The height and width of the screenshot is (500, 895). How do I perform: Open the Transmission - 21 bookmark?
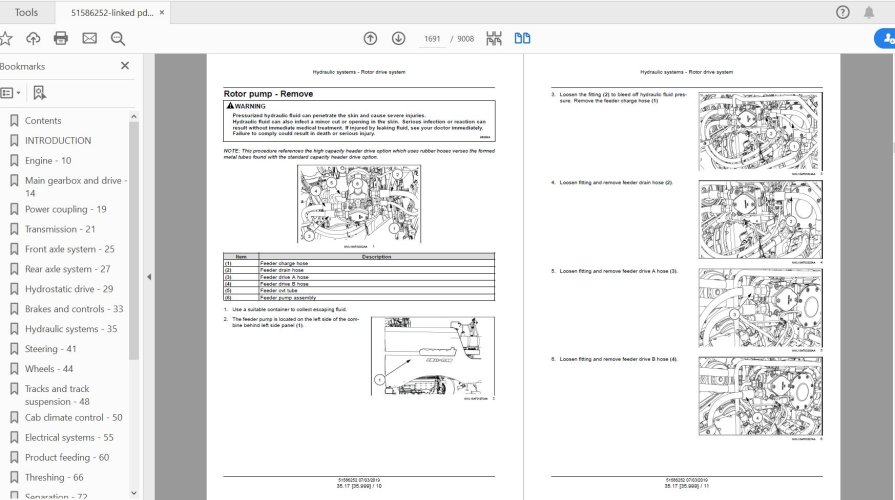60,229
